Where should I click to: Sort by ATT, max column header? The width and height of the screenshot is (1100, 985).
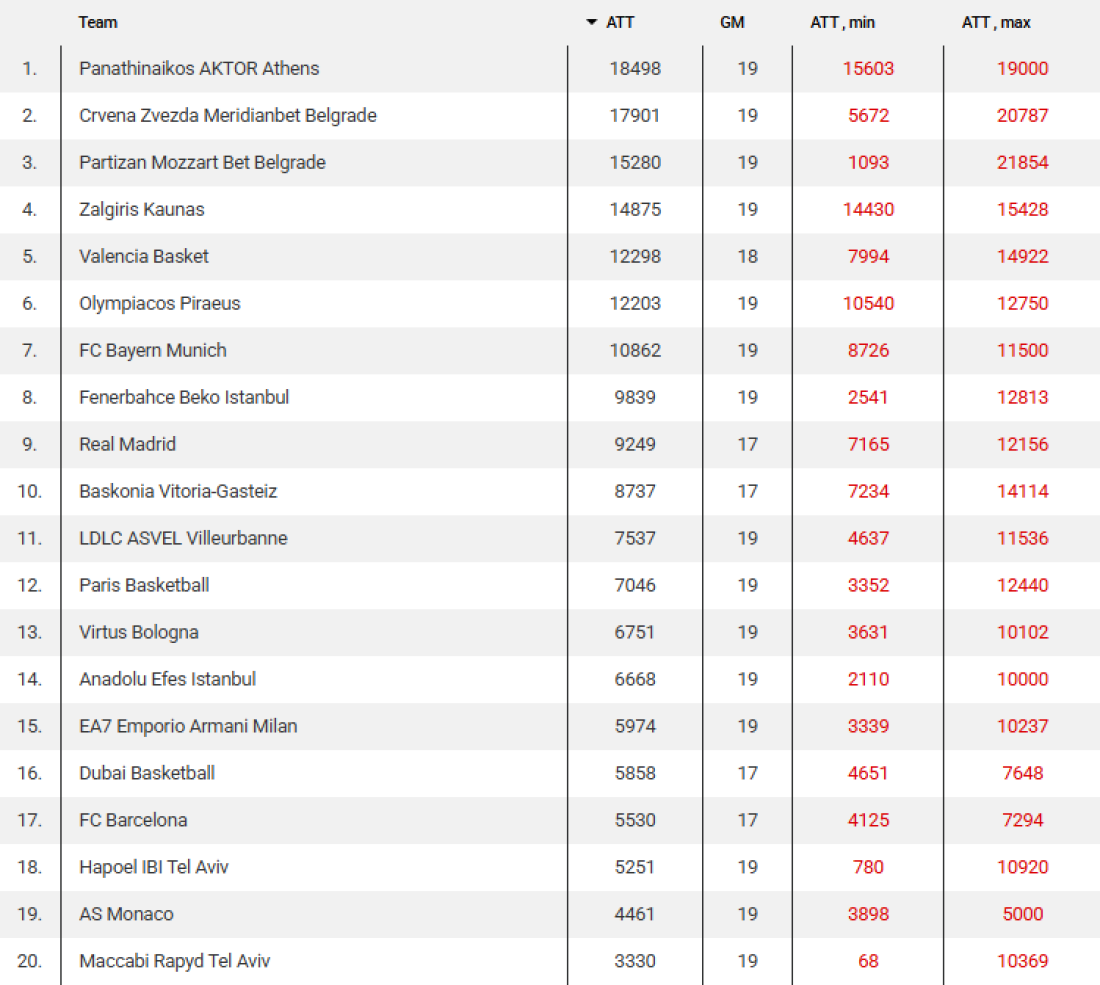pyautogui.click(x=996, y=22)
